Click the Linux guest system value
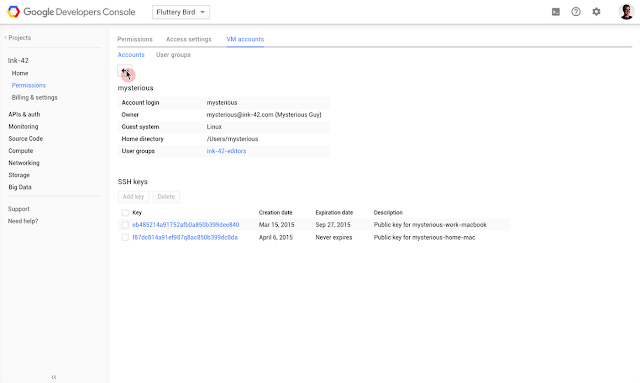640x383 pixels. pos(214,127)
